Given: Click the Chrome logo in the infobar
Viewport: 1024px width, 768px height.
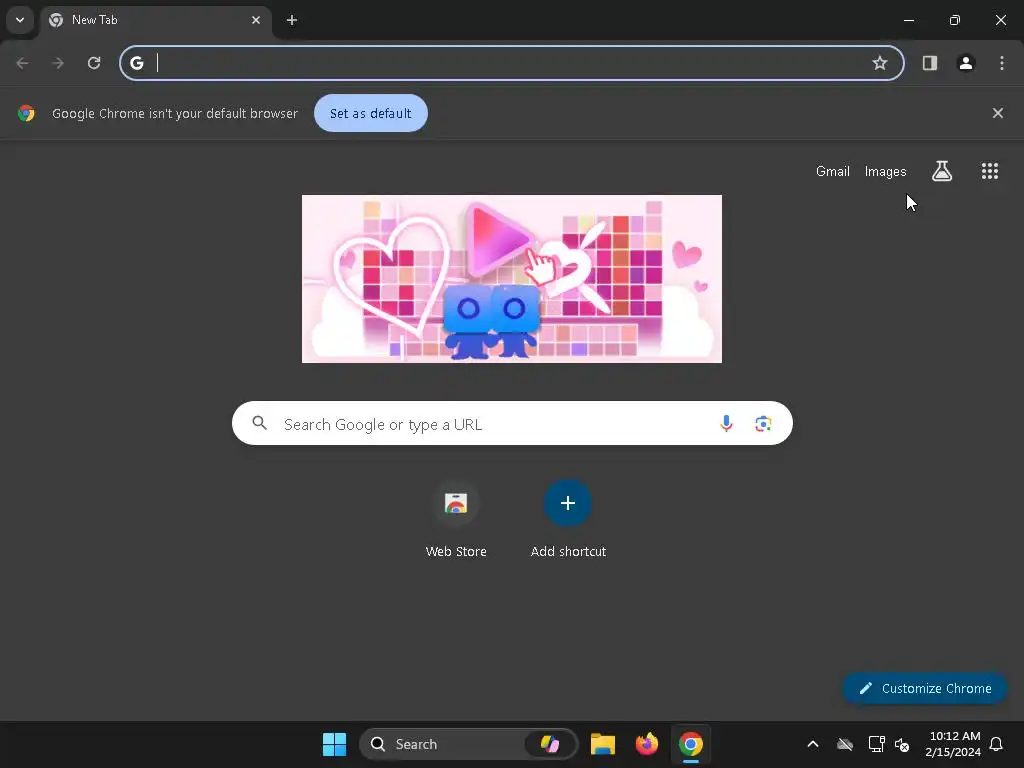Looking at the screenshot, I should 26,113.
